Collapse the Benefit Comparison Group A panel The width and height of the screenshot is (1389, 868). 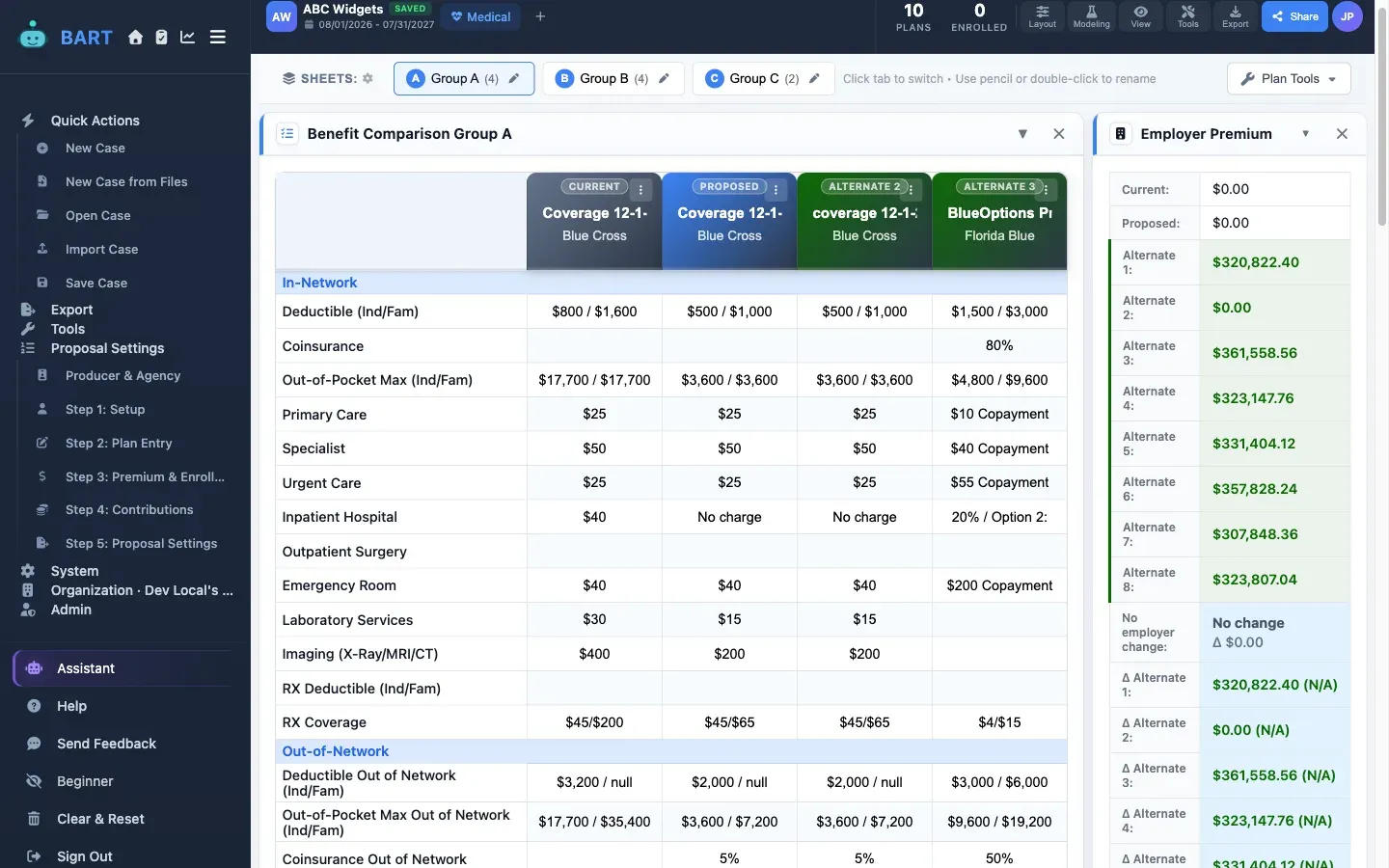(x=1022, y=134)
